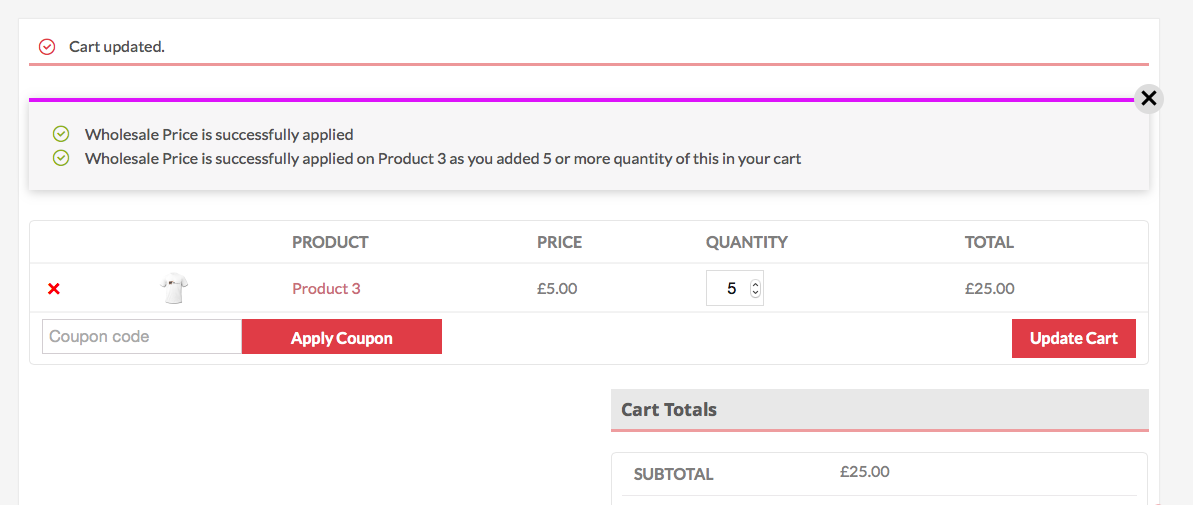
Task: Decrease quantity with the stepper down arrow
Action: click(755, 293)
